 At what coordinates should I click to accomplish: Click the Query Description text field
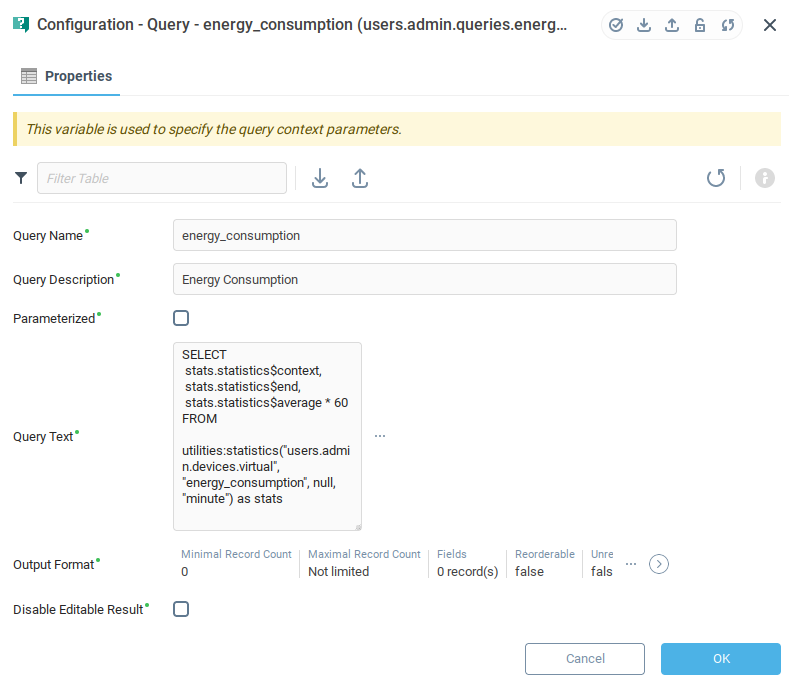pos(424,279)
